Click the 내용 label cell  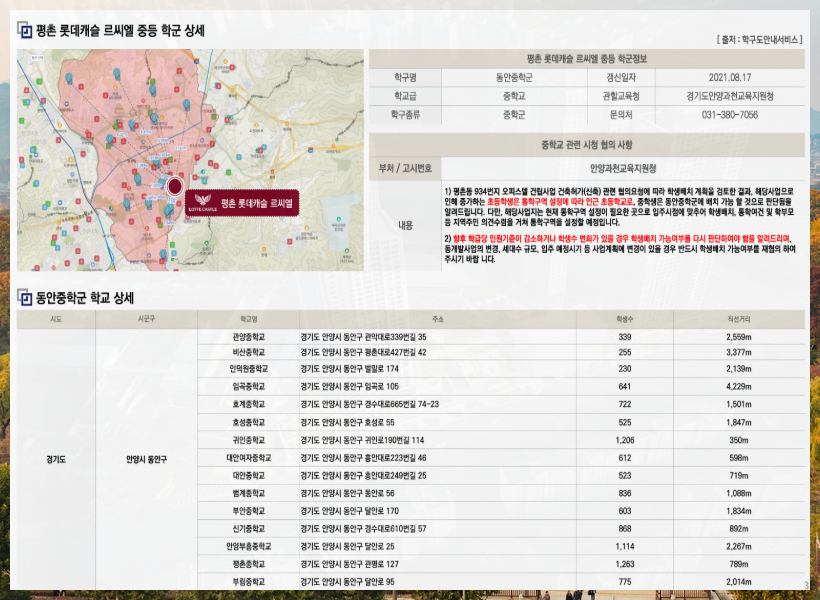pos(405,225)
